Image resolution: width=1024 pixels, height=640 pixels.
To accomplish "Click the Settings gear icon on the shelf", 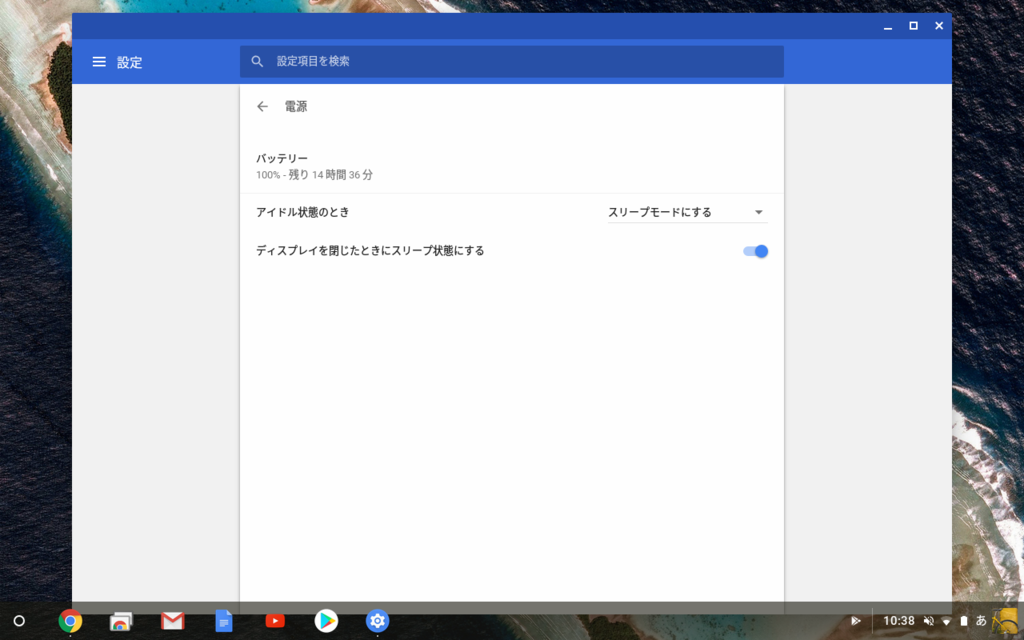I will 377,620.
